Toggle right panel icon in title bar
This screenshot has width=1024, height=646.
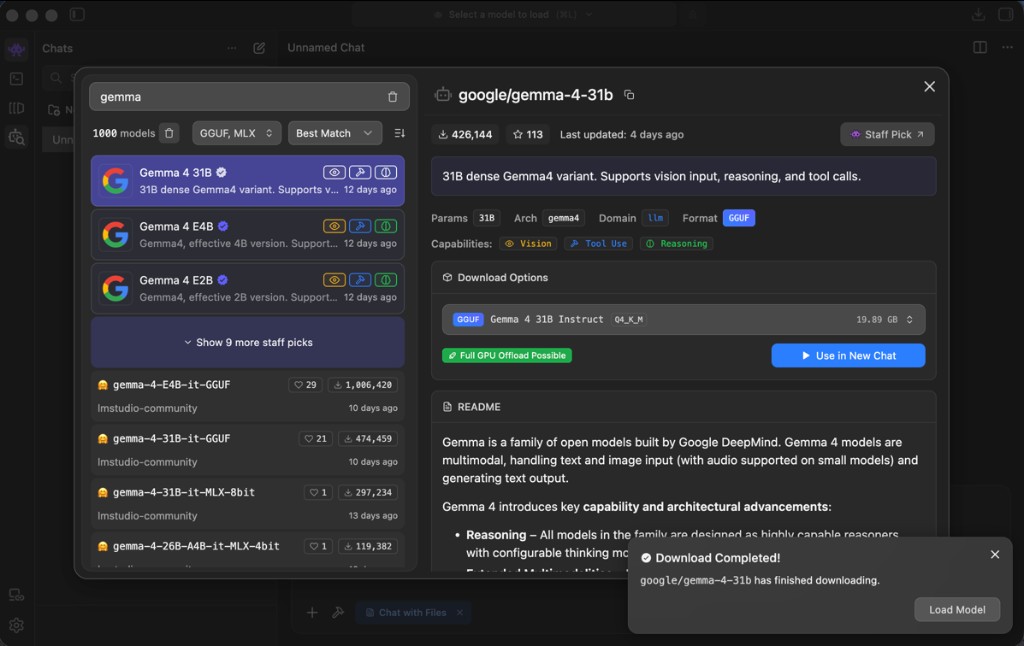click(x=1006, y=14)
